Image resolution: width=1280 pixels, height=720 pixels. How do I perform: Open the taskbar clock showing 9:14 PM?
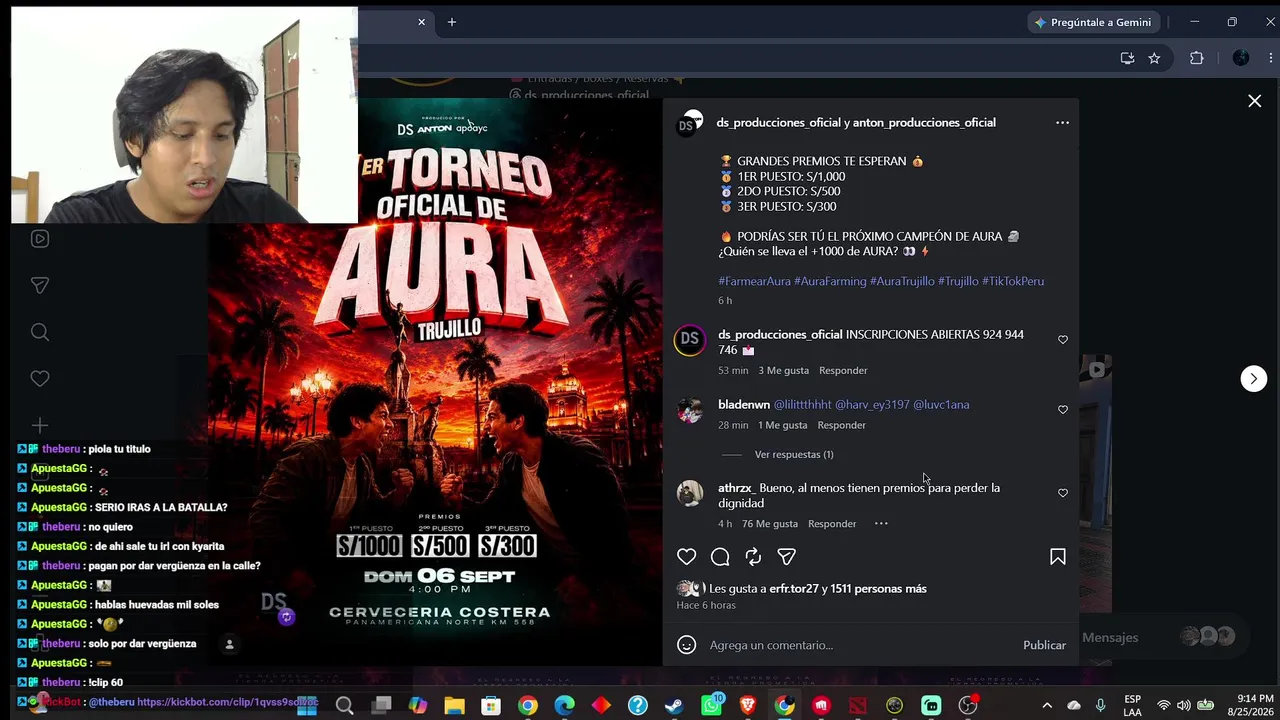click(x=1254, y=705)
